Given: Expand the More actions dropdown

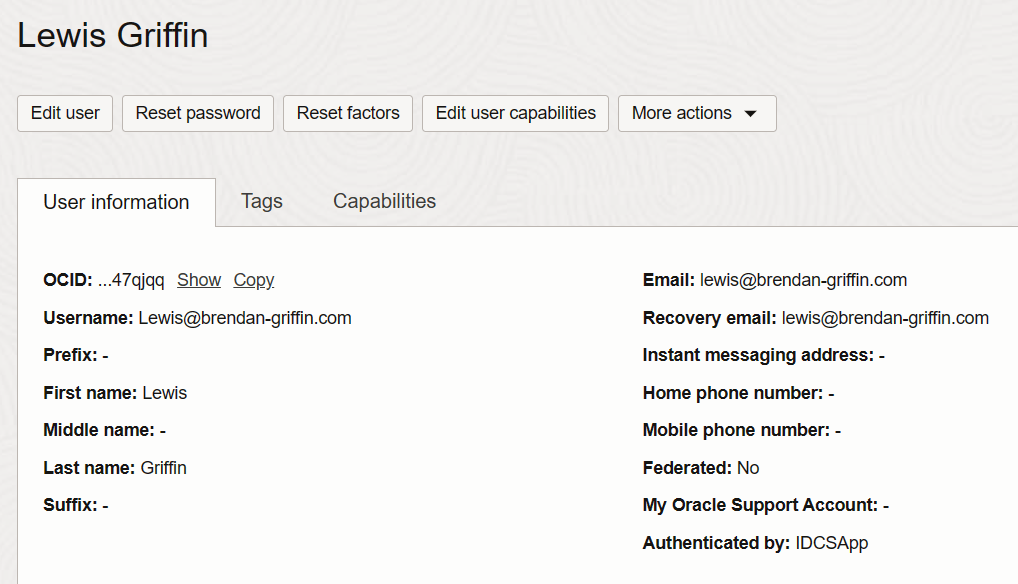Looking at the screenshot, I should pyautogui.click(x=696, y=113).
